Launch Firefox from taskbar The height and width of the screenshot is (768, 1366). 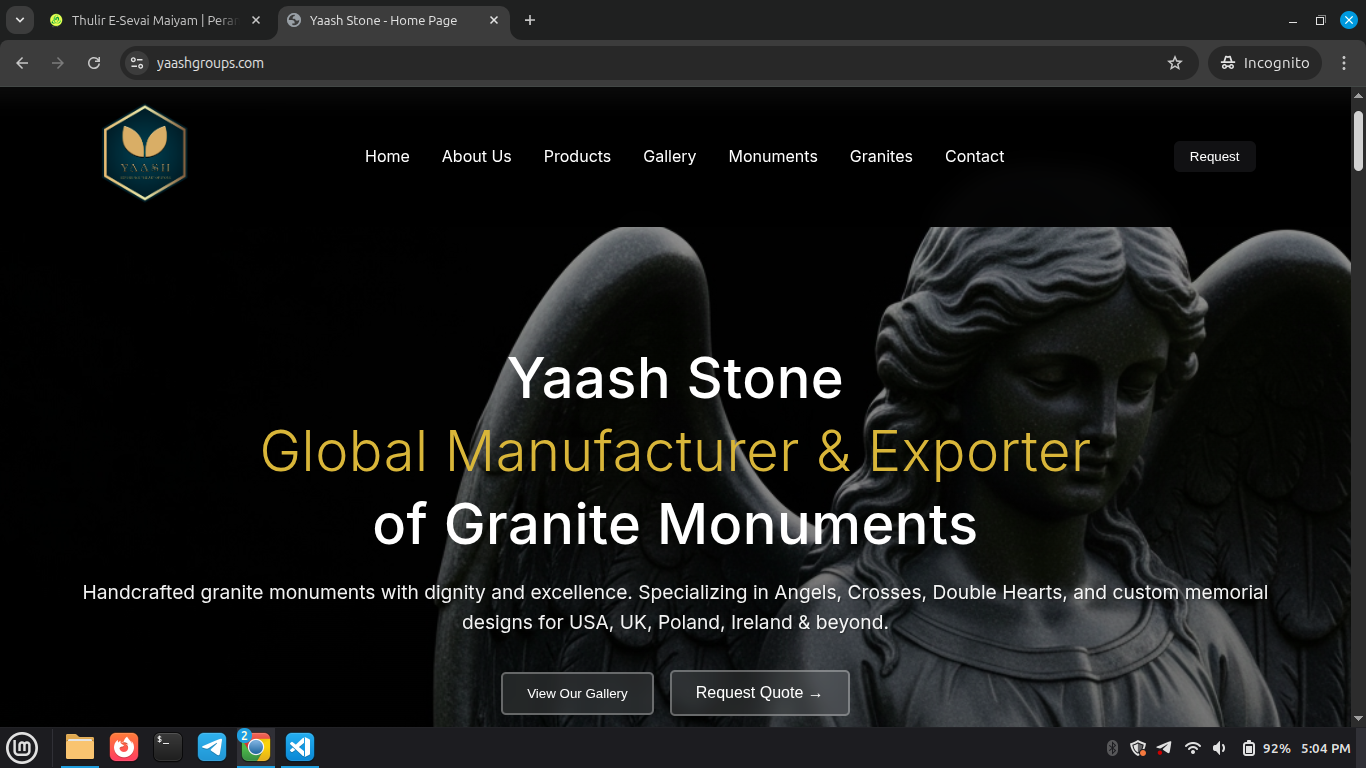coord(124,747)
